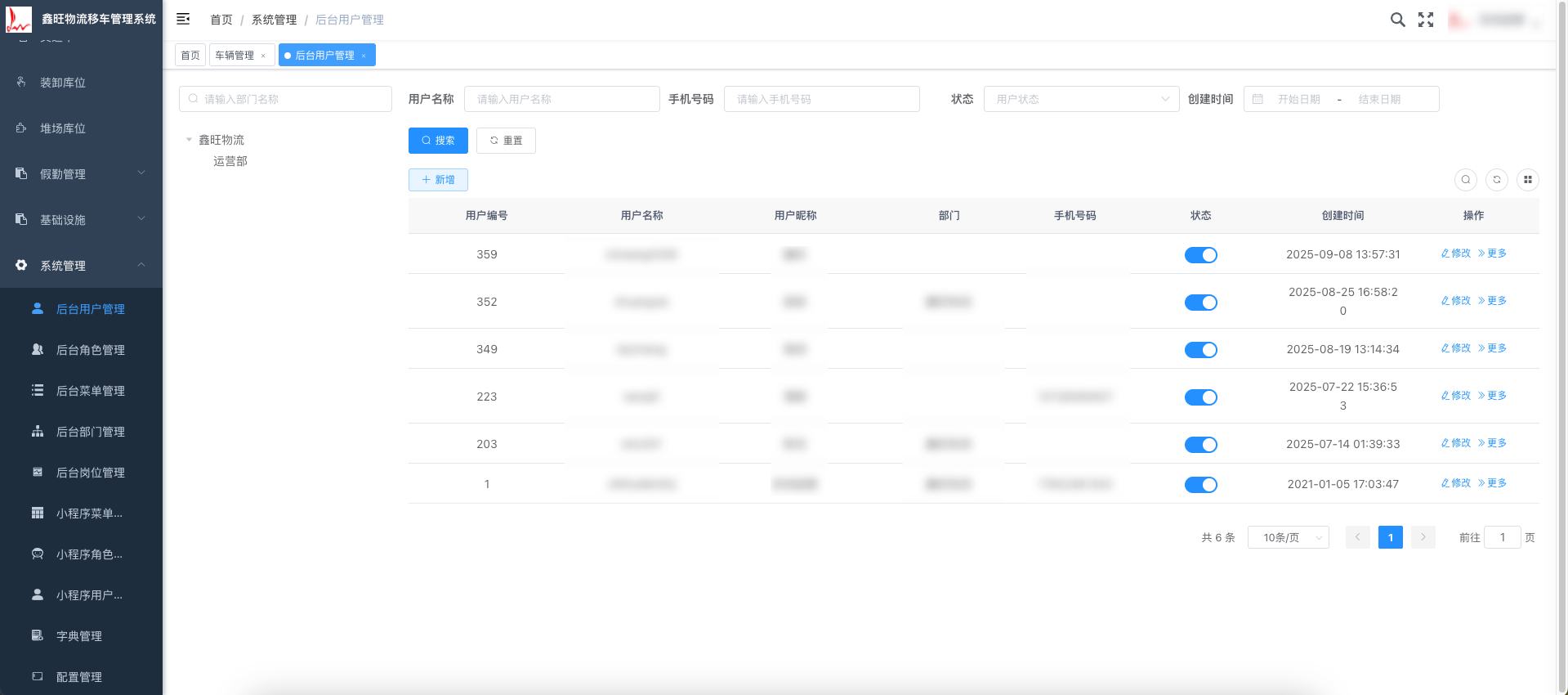
Task: Open the 10条/页 page size dropdown
Action: click(1289, 537)
